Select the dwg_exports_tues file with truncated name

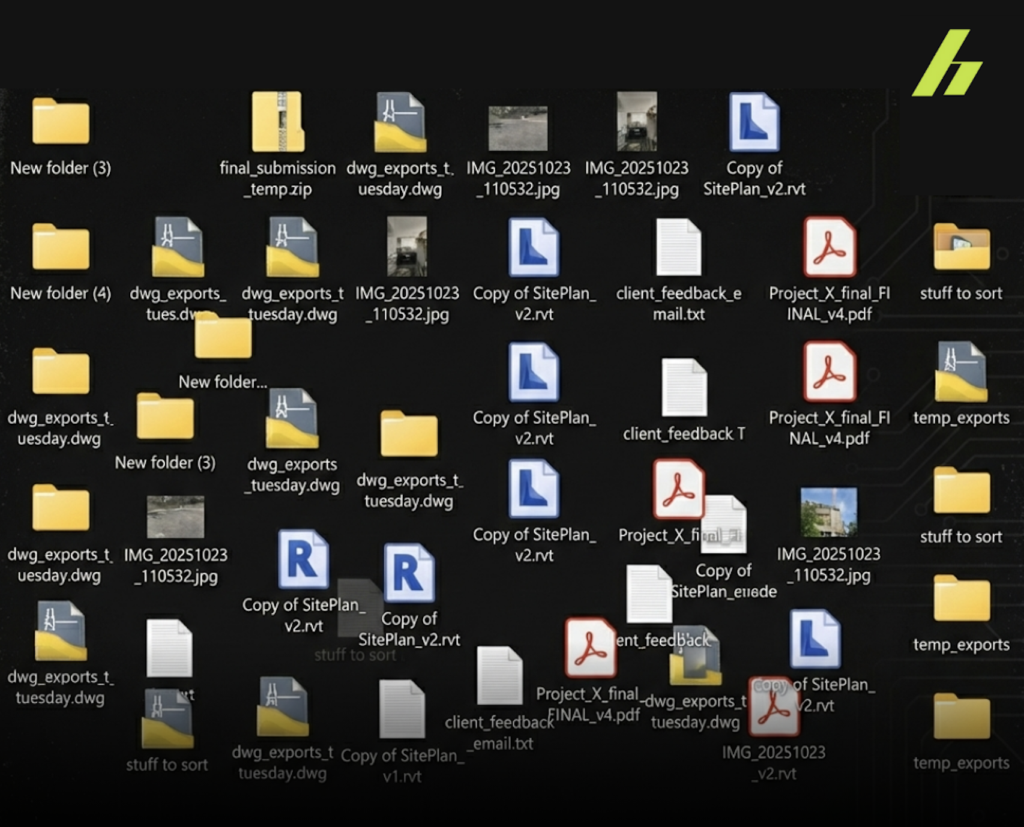click(x=177, y=248)
